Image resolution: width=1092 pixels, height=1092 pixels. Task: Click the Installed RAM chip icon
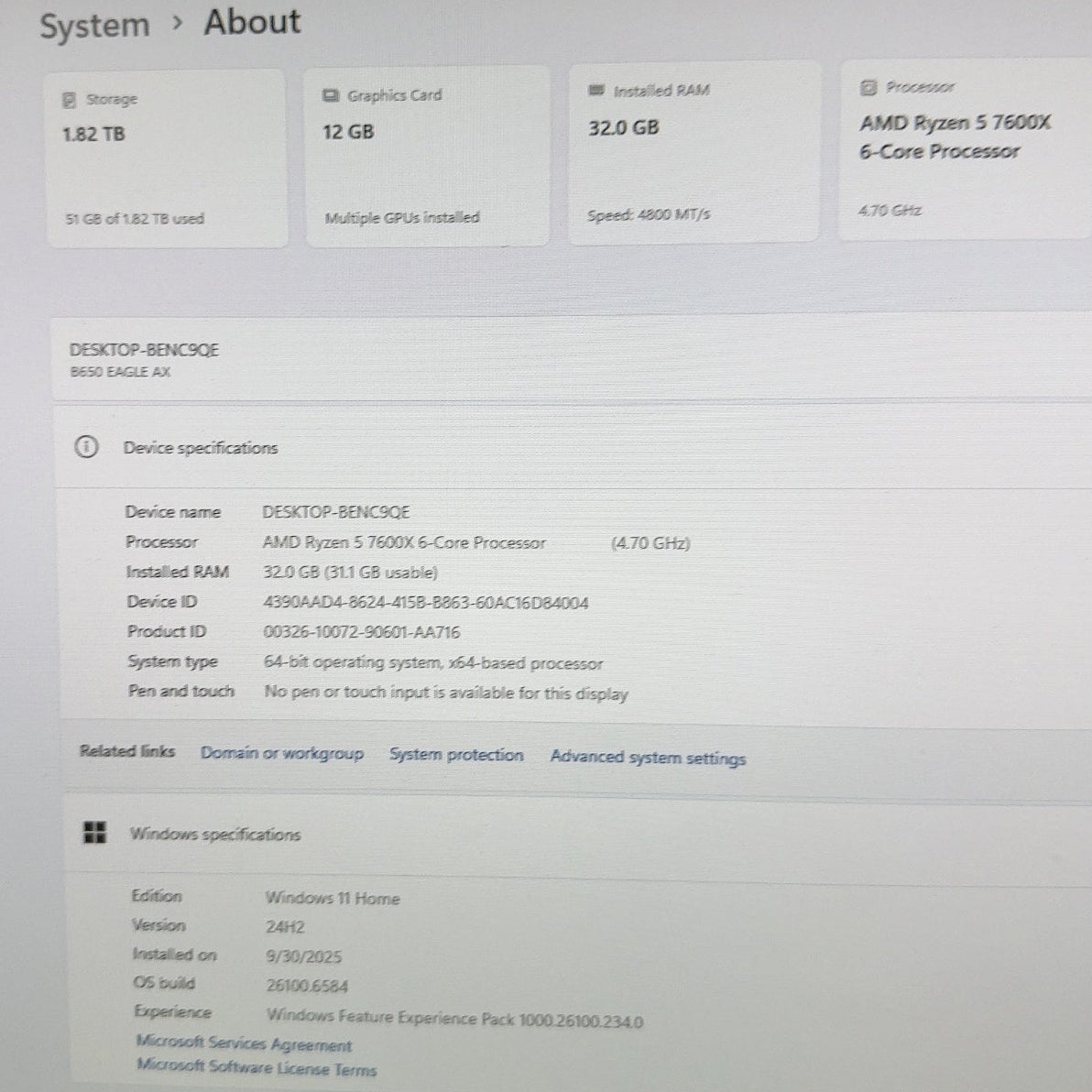click(596, 91)
